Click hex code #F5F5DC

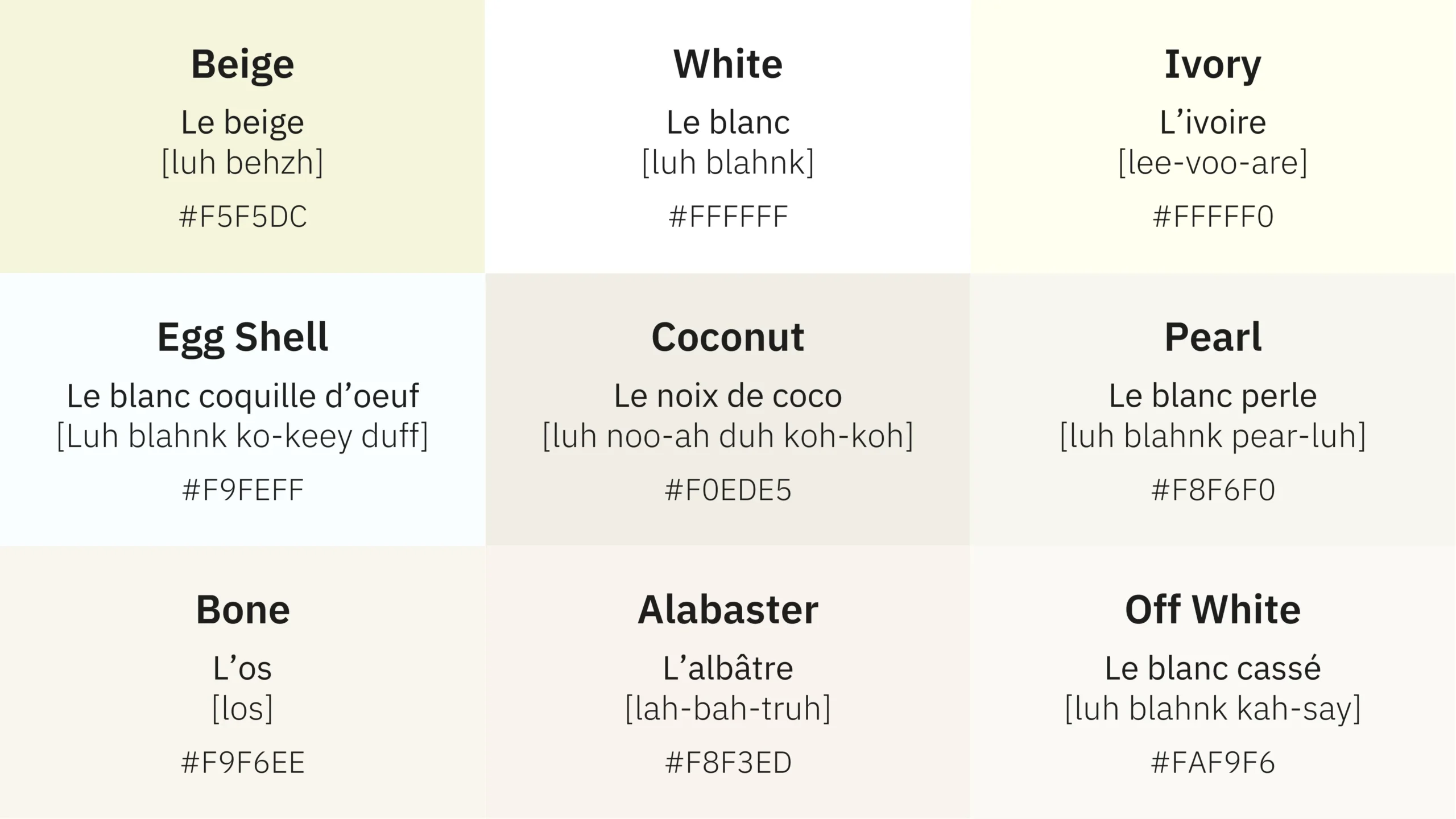(x=242, y=217)
